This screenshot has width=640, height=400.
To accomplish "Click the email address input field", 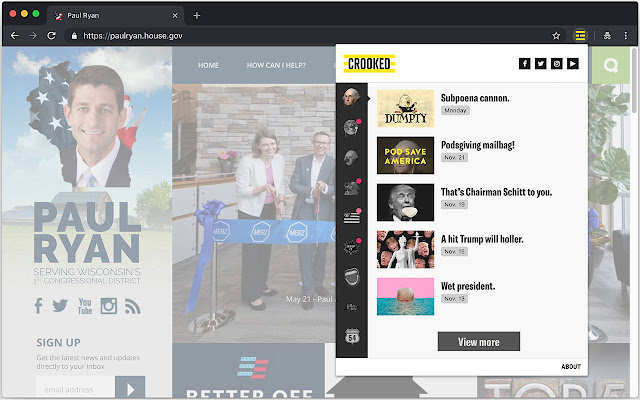I will click(76, 389).
